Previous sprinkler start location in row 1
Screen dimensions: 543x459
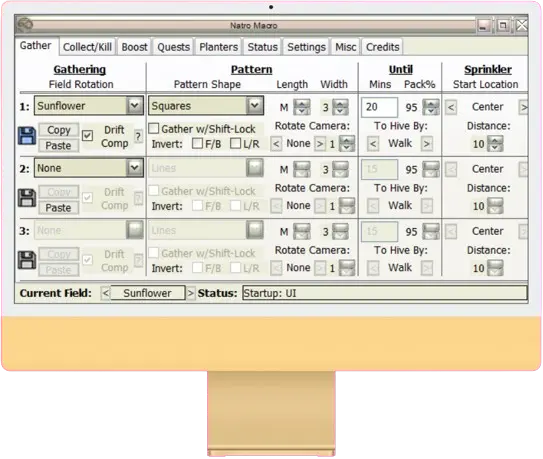coord(451,107)
